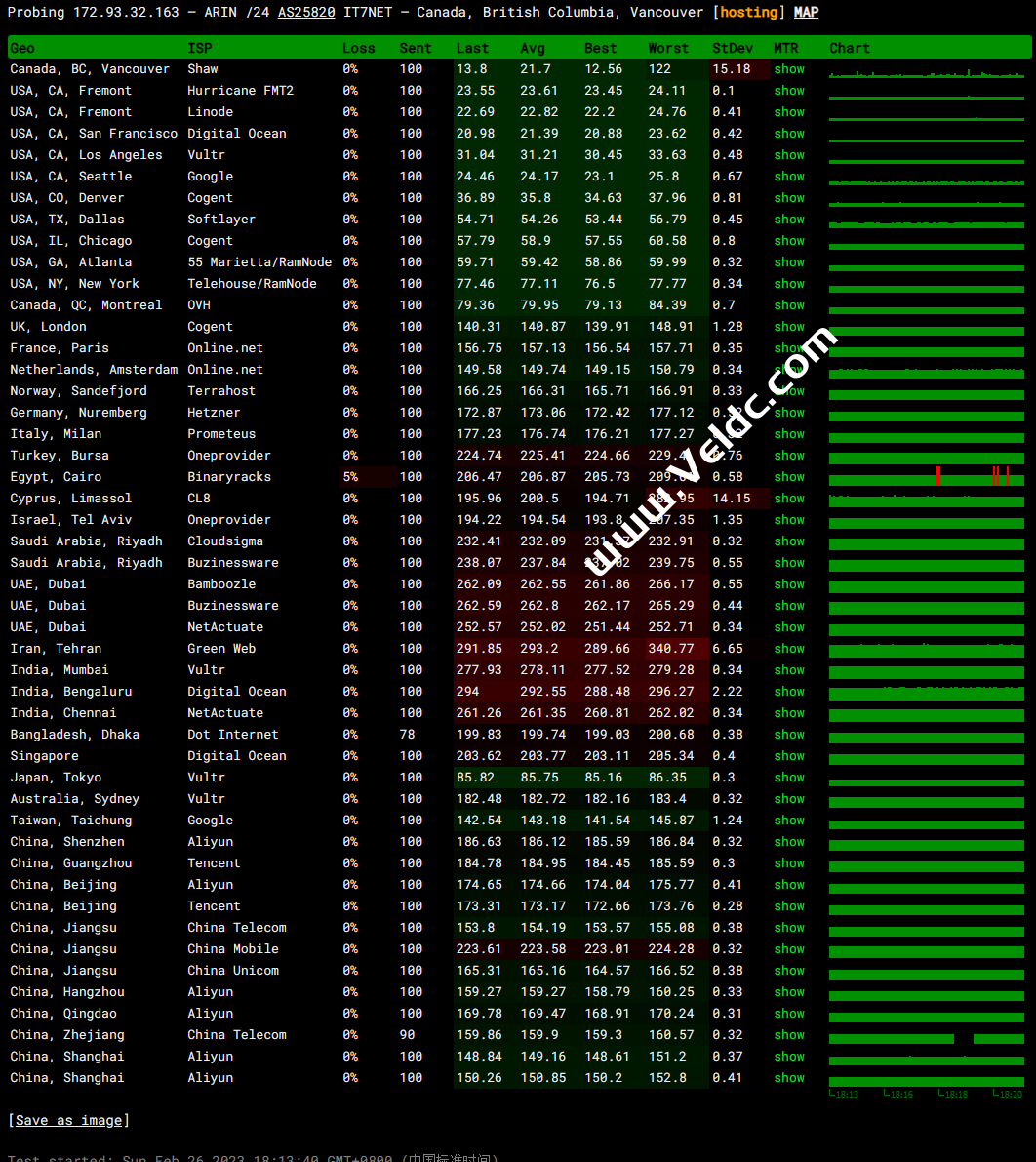The width and height of the screenshot is (1036, 1162).
Task: Show MTR for Cyprus, Limassol CL8
Action: click(789, 498)
